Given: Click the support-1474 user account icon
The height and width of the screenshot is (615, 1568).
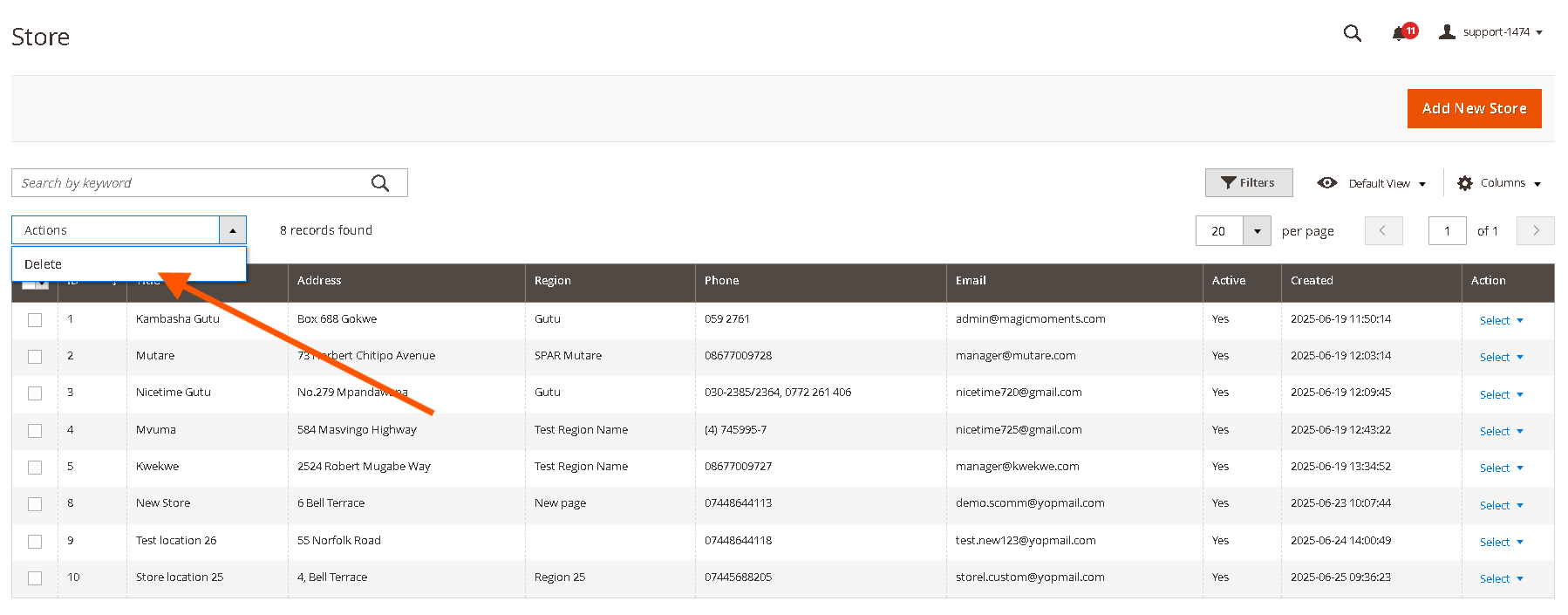Looking at the screenshot, I should 1447,32.
